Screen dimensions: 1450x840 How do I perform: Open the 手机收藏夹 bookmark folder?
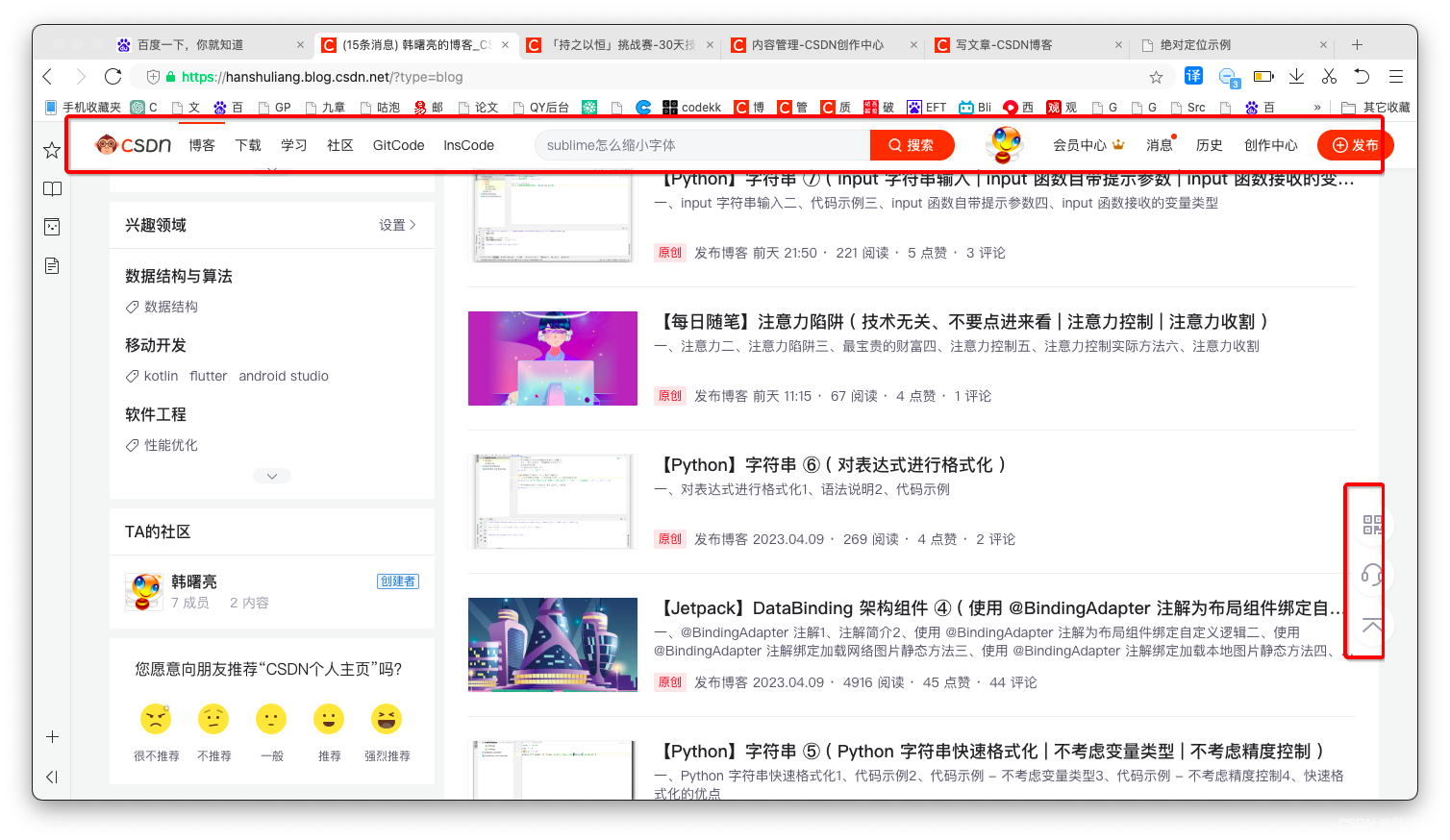coord(83,108)
